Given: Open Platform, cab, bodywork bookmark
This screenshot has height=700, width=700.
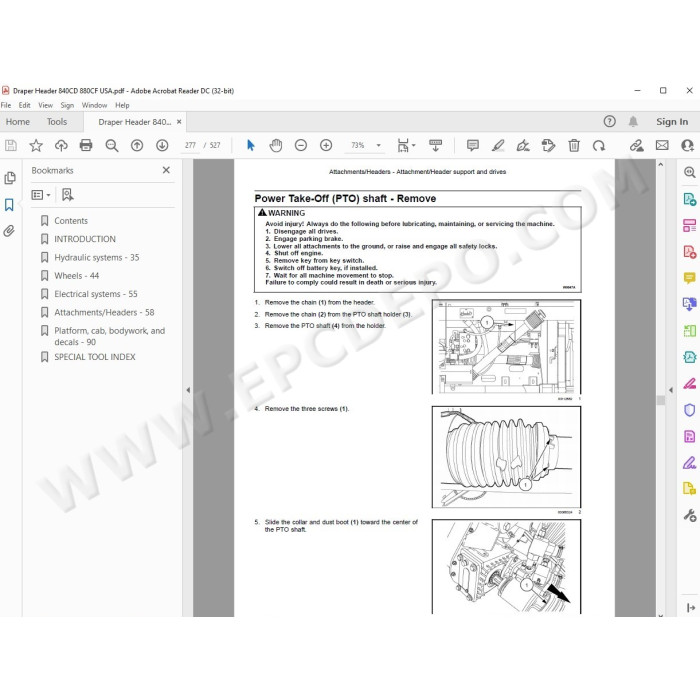Looking at the screenshot, I should (109, 336).
